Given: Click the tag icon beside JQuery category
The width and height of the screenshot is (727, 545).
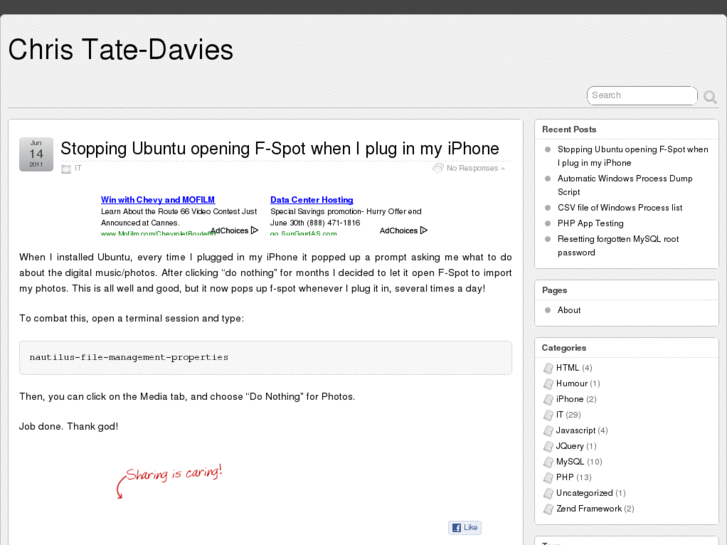Looking at the screenshot, I should (x=548, y=447).
